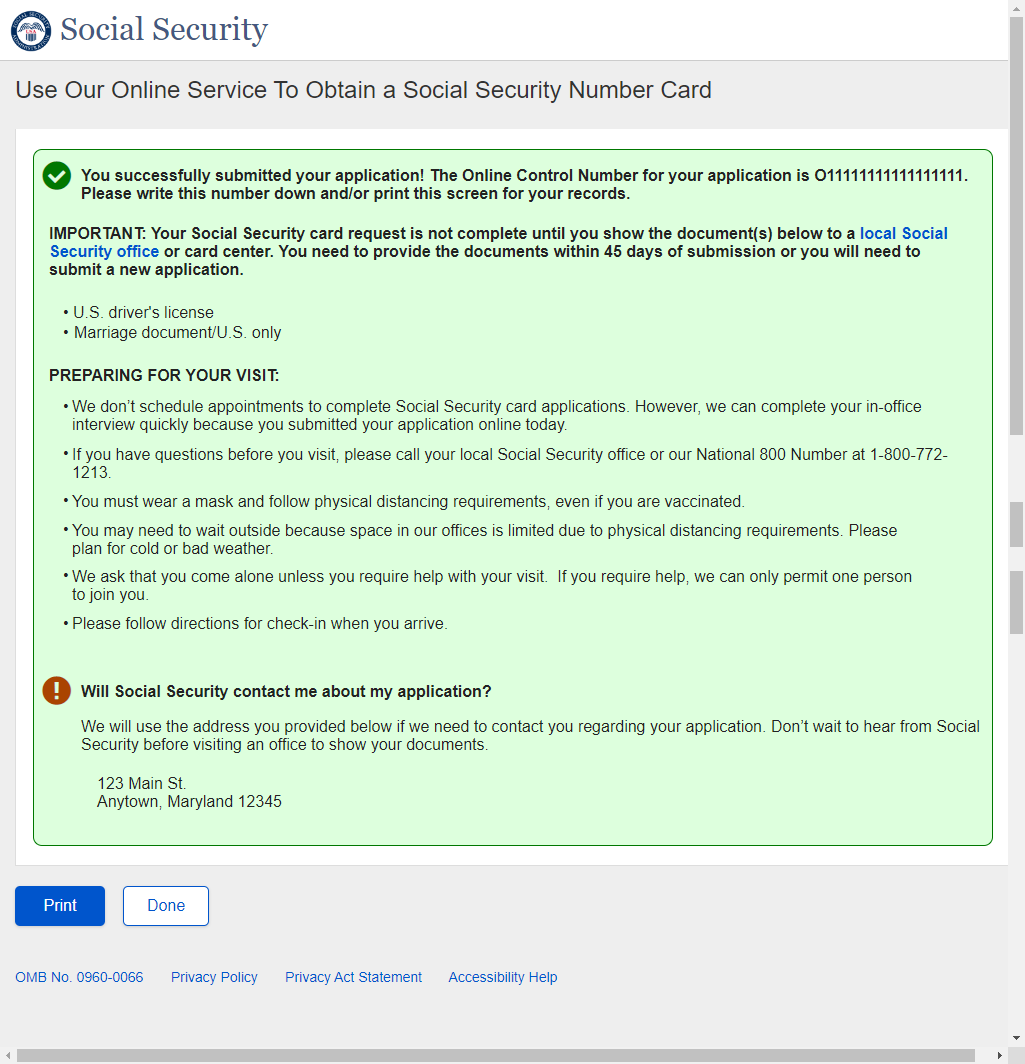Click the Social Security seal logo
This screenshot has height=1064, width=1025.
(30, 30)
